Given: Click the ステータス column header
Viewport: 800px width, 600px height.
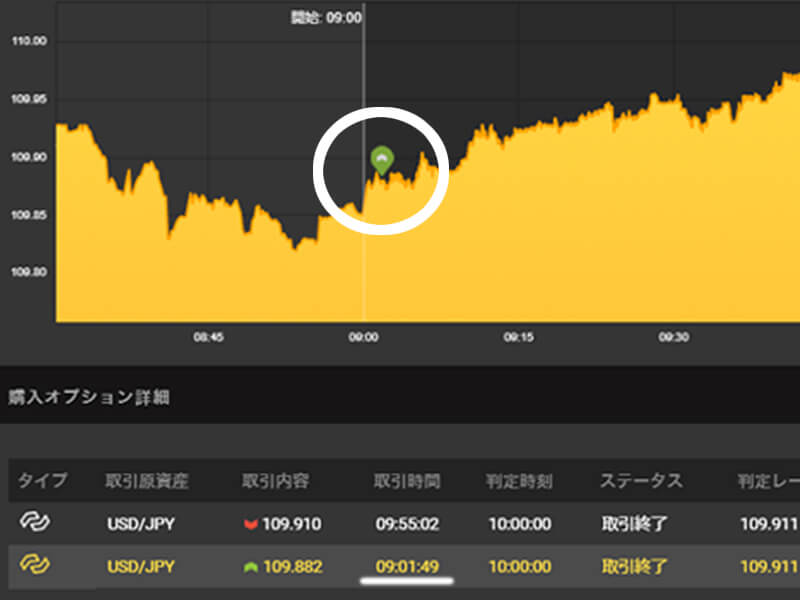Looking at the screenshot, I should [x=641, y=481].
